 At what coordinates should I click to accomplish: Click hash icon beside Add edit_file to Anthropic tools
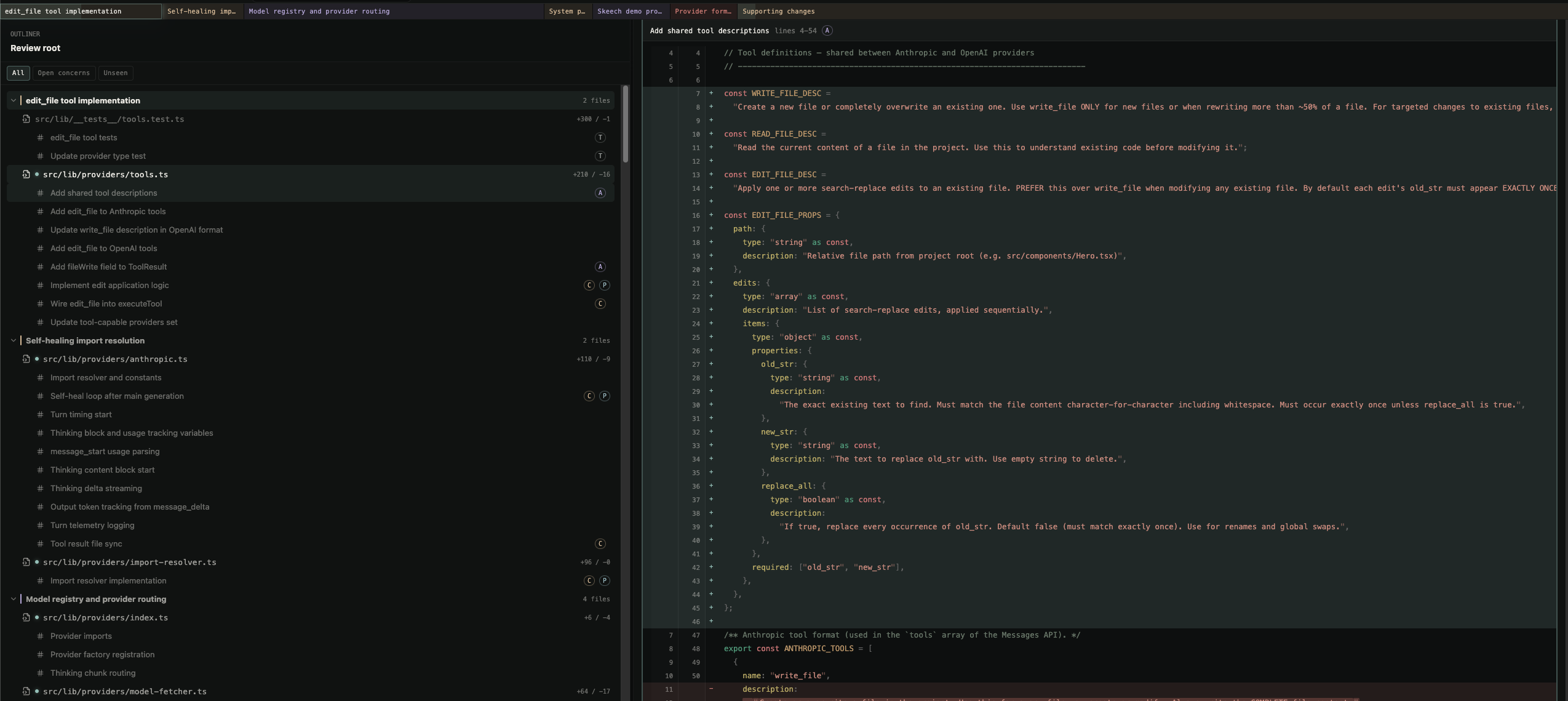click(x=40, y=211)
